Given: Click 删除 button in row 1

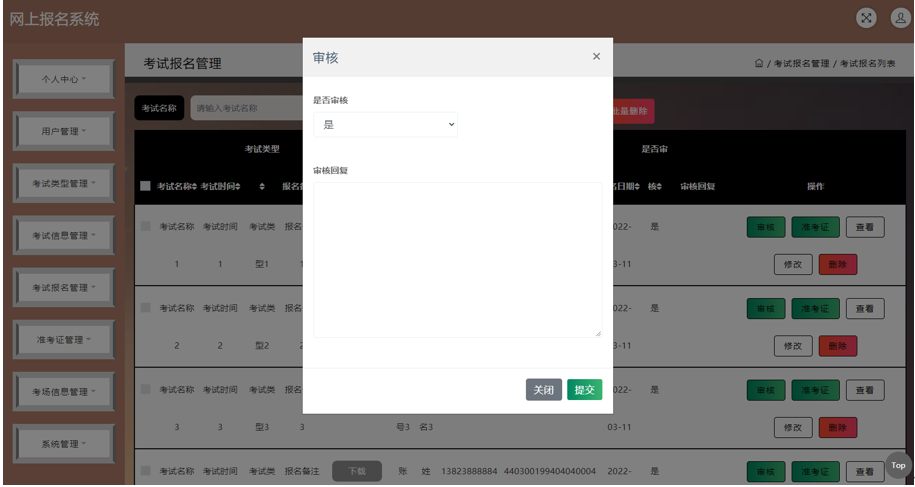Looking at the screenshot, I should coord(837,264).
